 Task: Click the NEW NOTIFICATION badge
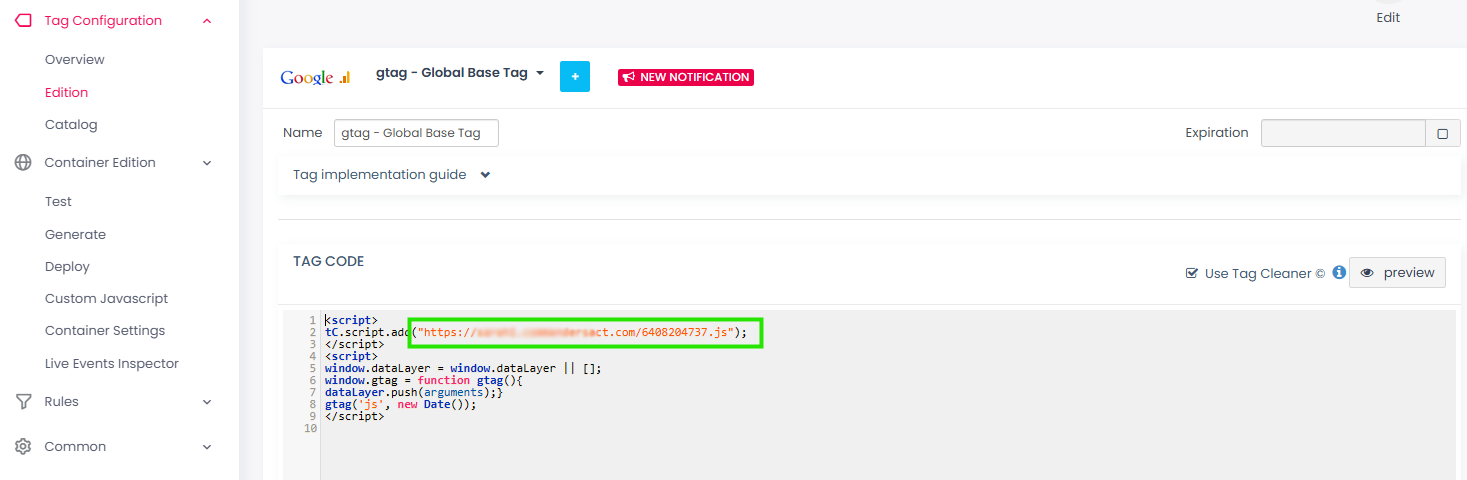pyautogui.click(x=686, y=77)
